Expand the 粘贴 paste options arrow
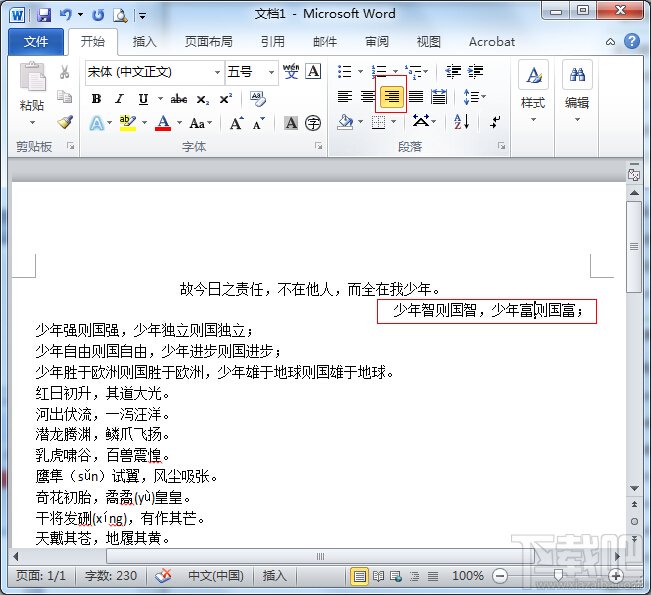The height and width of the screenshot is (595, 651). pyautogui.click(x=32, y=122)
